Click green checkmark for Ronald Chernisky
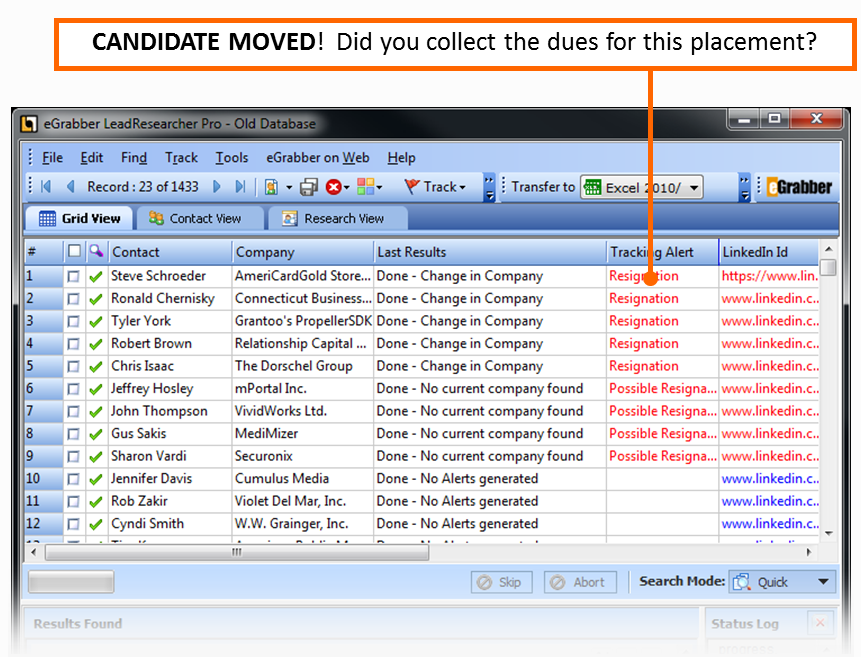Image resolution: width=861 pixels, height=657 pixels. 96,299
